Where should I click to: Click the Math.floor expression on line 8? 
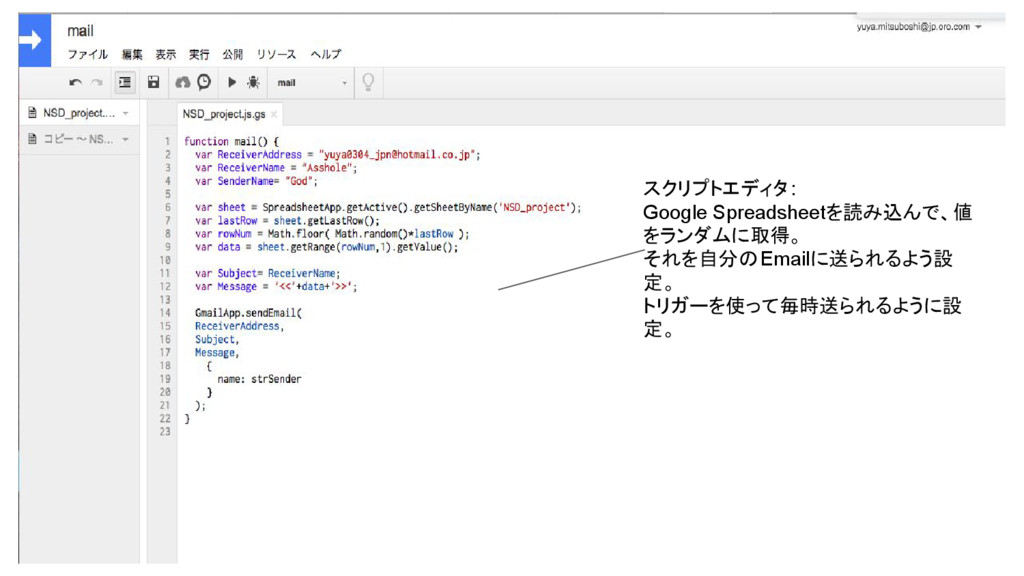[x=368, y=234]
